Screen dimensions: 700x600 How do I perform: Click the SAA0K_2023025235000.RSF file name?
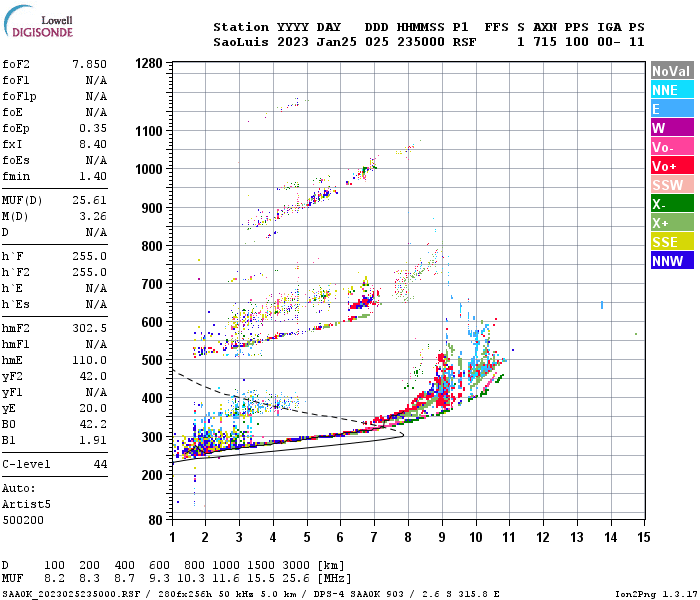pyautogui.click(x=71, y=594)
